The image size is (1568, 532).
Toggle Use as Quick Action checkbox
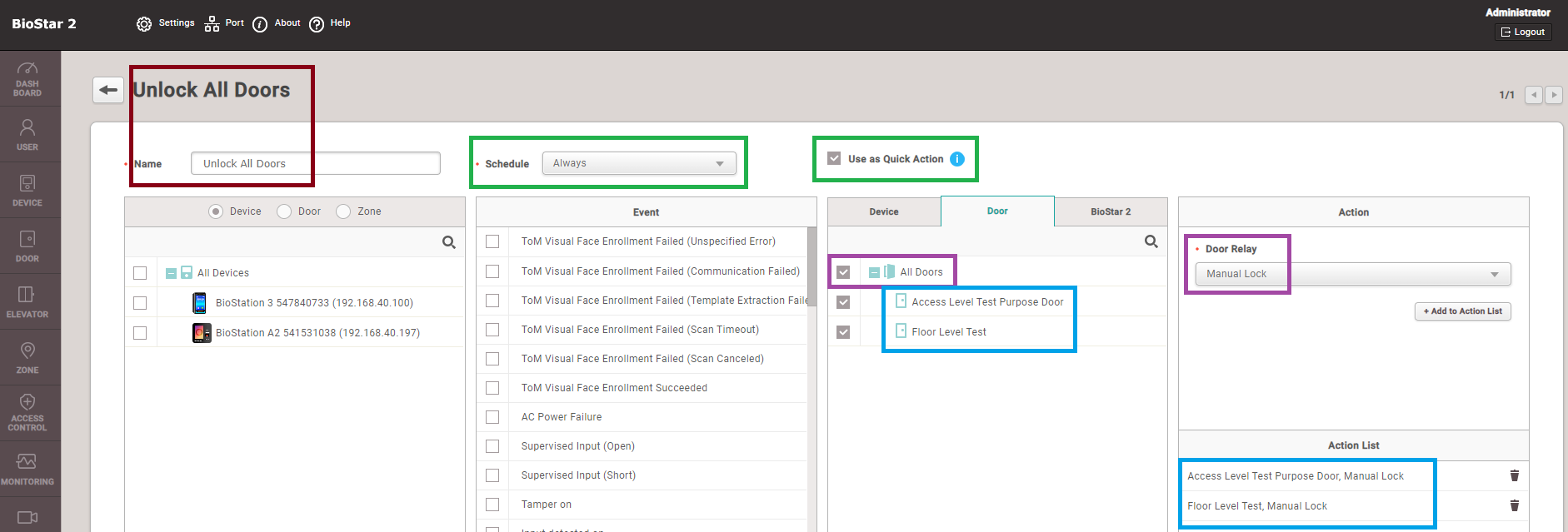point(834,158)
